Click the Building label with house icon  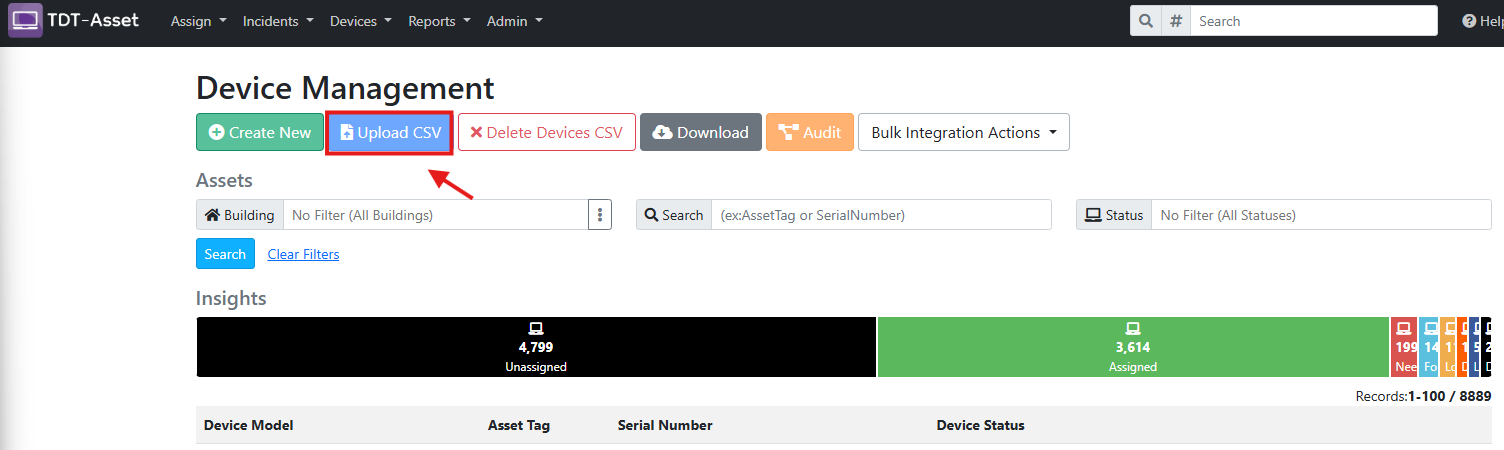click(x=240, y=215)
